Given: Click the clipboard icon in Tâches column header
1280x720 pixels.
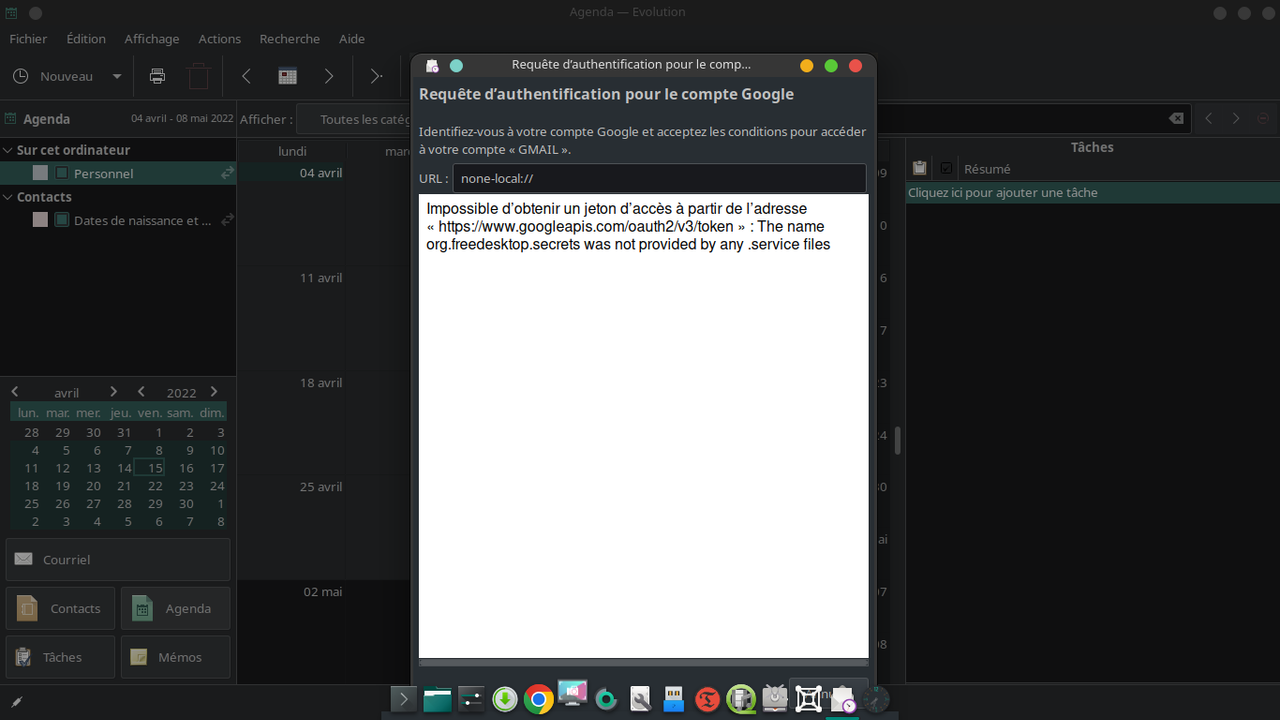Looking at the screenshot, I should tap(920, 168).
